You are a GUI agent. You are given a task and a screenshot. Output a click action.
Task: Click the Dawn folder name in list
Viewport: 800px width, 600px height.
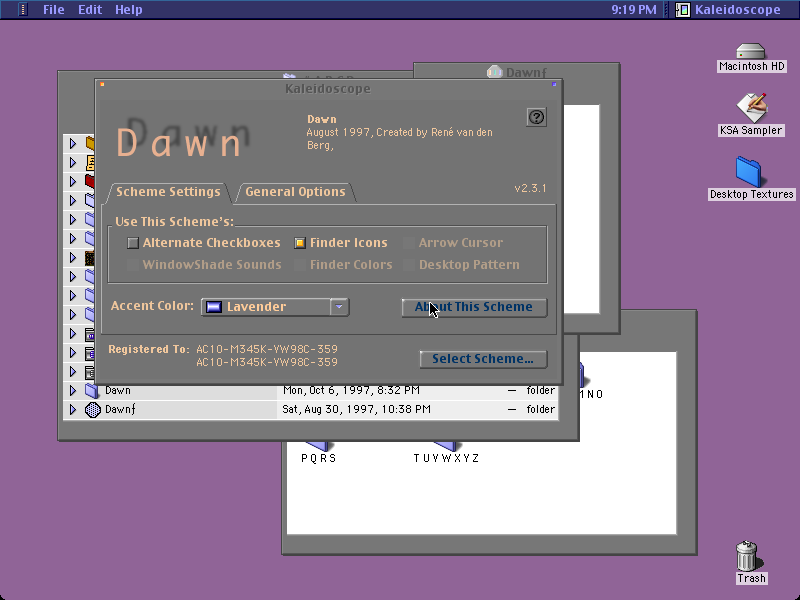[118, 391]
